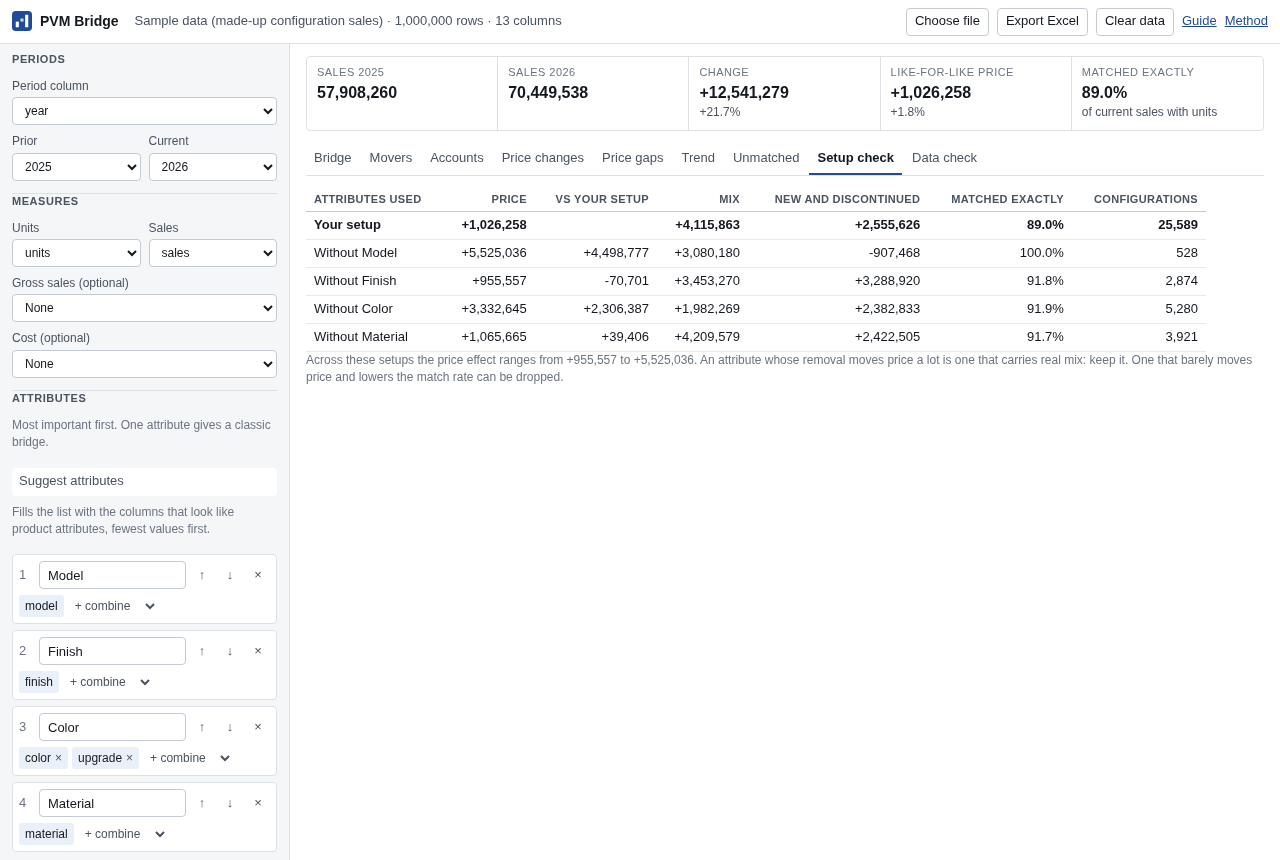Open the Period column dropdown
This screenshot has width=1280, height=860.
point(144,111)
